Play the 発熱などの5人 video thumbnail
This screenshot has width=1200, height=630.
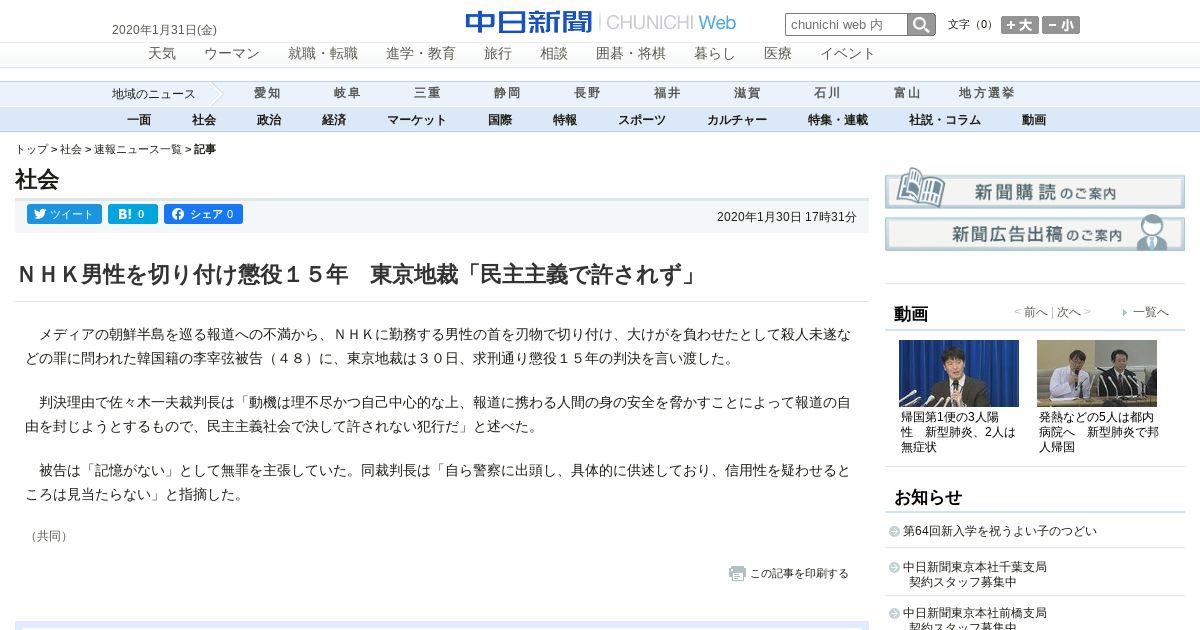(1097, 373)
